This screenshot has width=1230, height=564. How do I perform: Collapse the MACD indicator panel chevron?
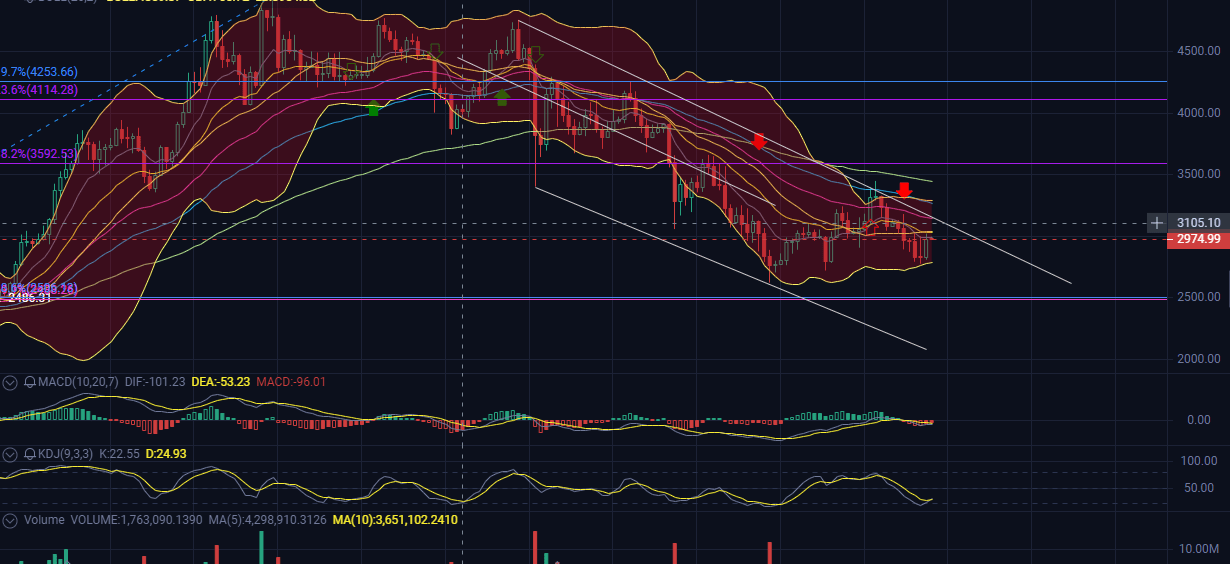(10, 382)
